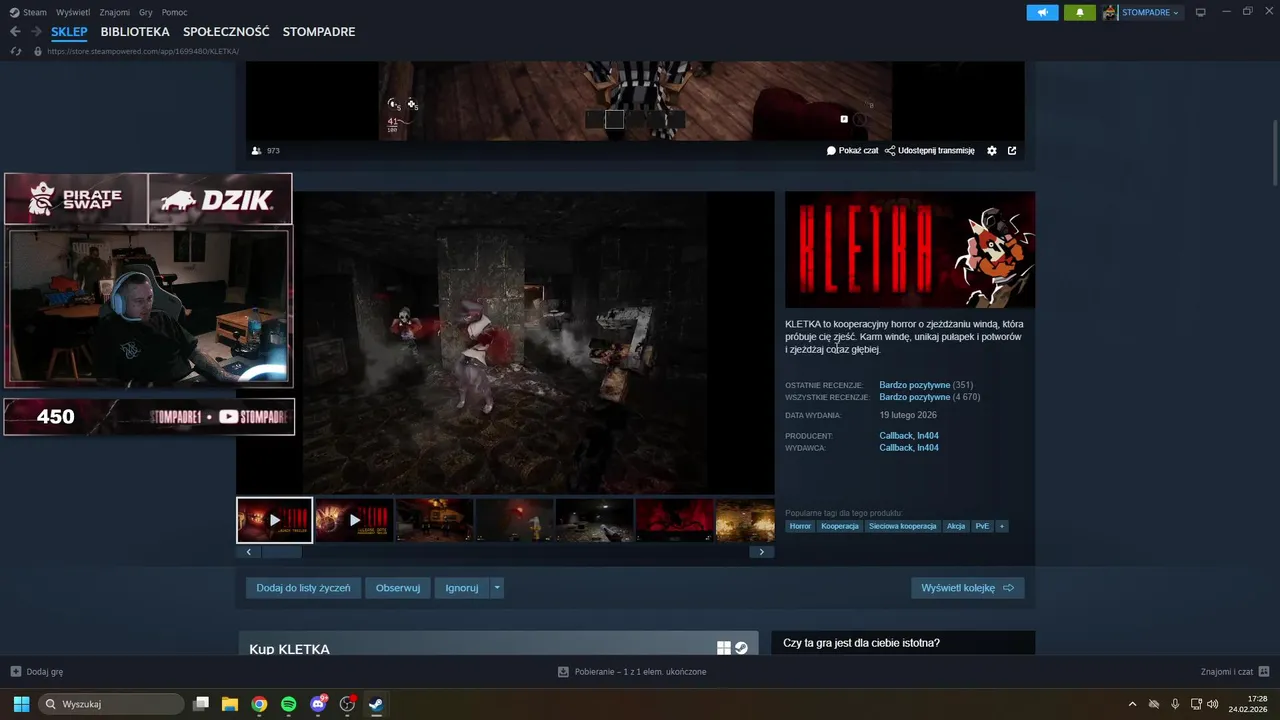The width and height of the screenshot is (1280, 720).
Task: Click the padlock icon by the URL
Action: point(38,51)
